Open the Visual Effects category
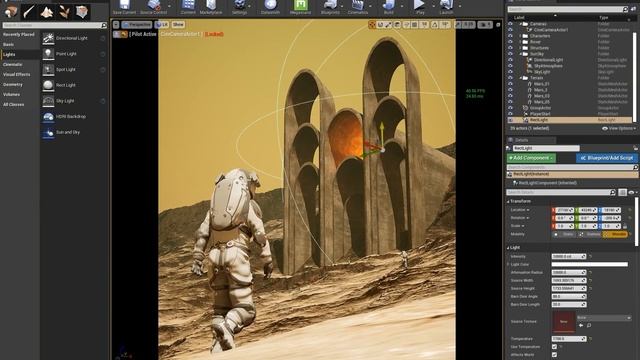640x360 pixels. [17, 75]
